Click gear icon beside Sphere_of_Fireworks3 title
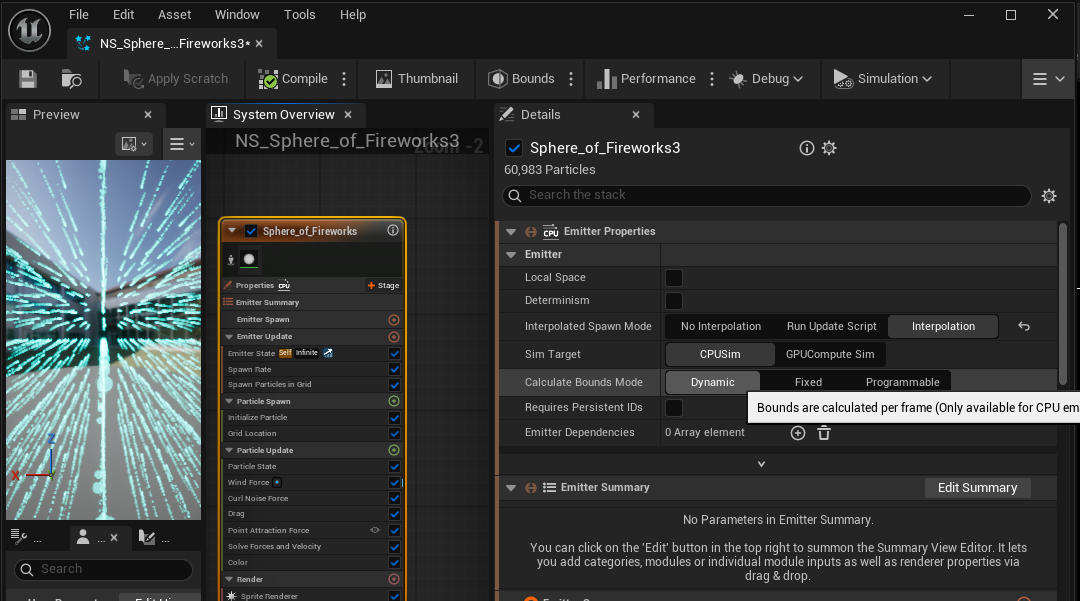The width and height of the screenshot is (1080, 601). [x=829, y=148]
